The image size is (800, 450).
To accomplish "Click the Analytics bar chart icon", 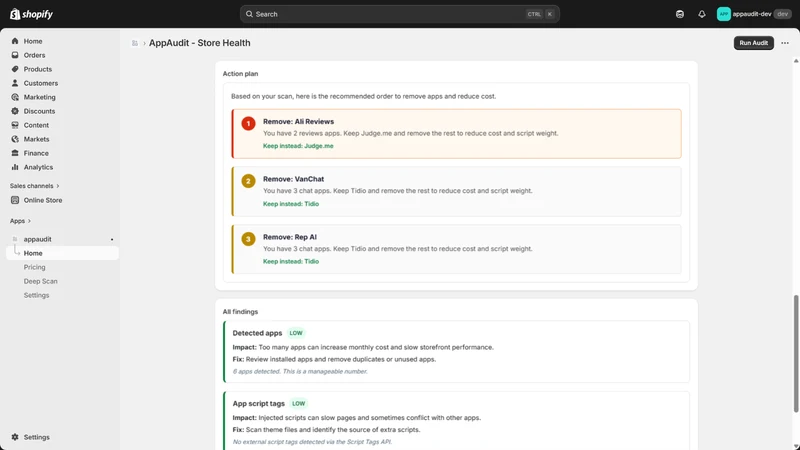I will (x=15, y=167).
